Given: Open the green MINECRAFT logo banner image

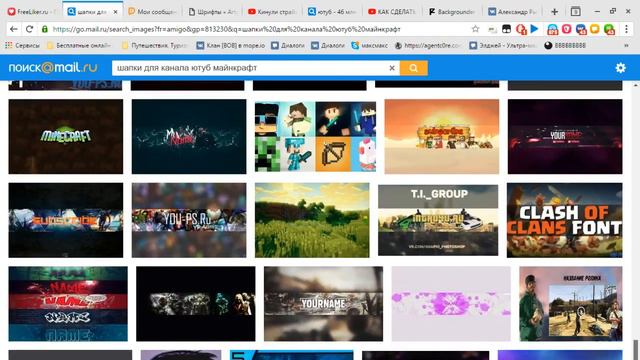Looking at the screenshot, I should coord(66,136).
